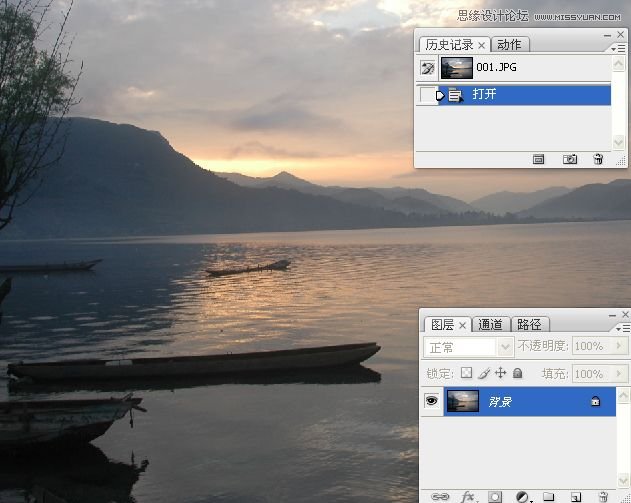Image resolution: width=631 pixels, height=503 pixels.
Task: Click Layers panel scroll up arrow
Action: 623,395
